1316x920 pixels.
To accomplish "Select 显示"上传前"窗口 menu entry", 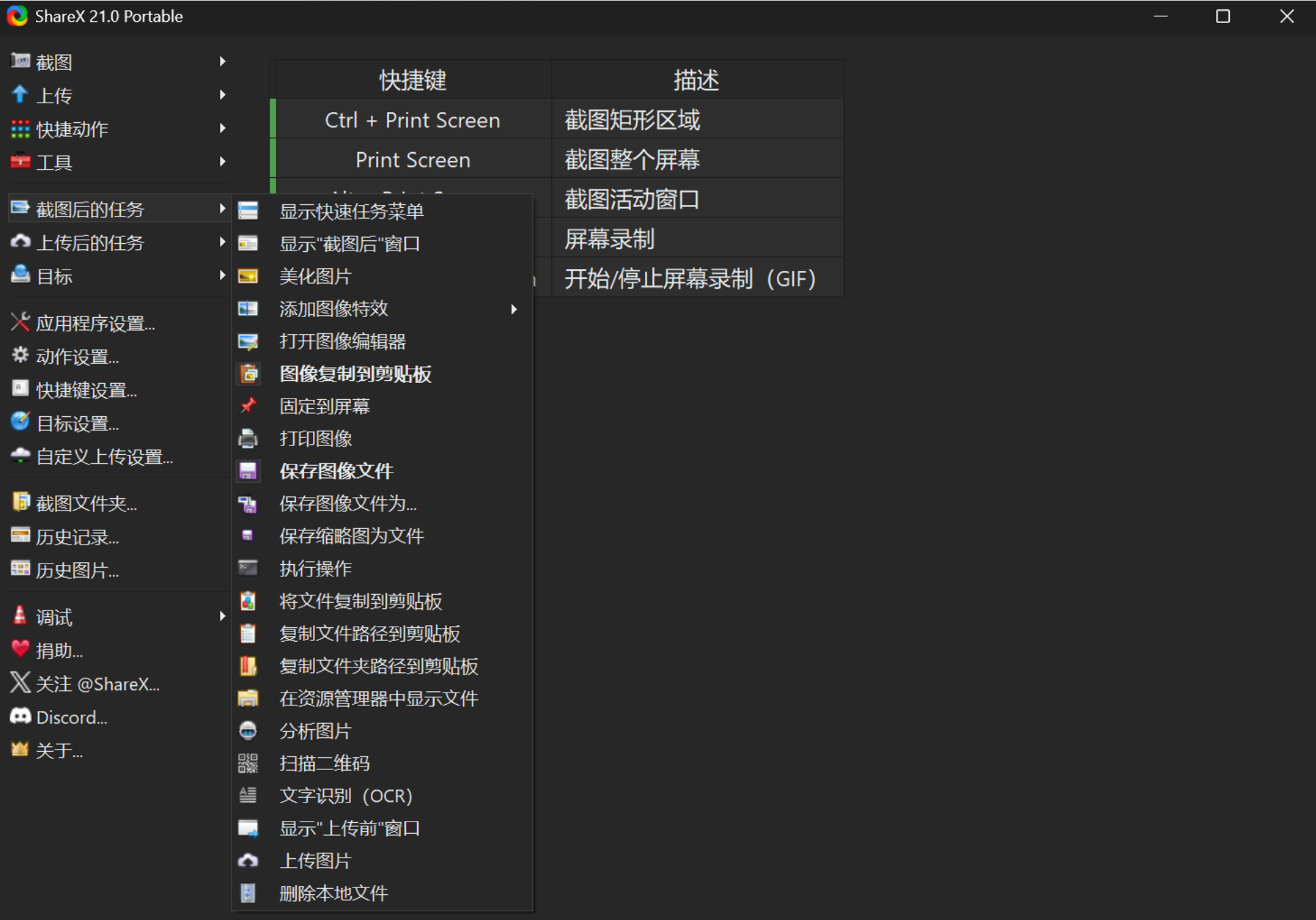I will coord(382,828).
